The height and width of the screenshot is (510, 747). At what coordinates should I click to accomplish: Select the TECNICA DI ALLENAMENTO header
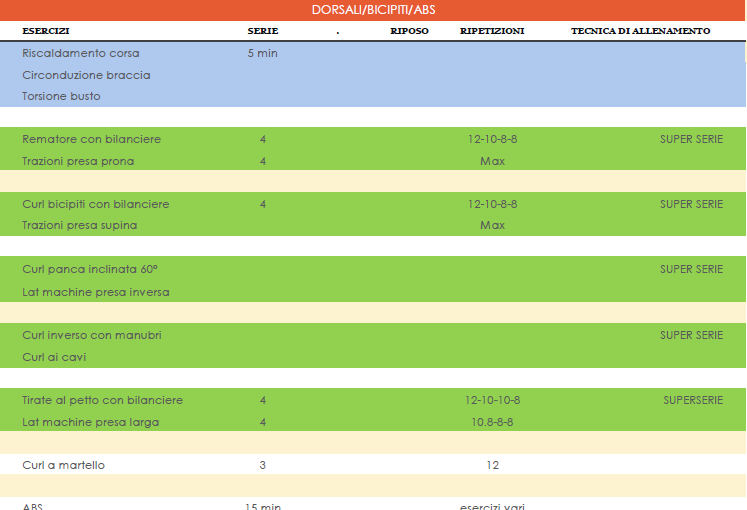click(640, 31)
